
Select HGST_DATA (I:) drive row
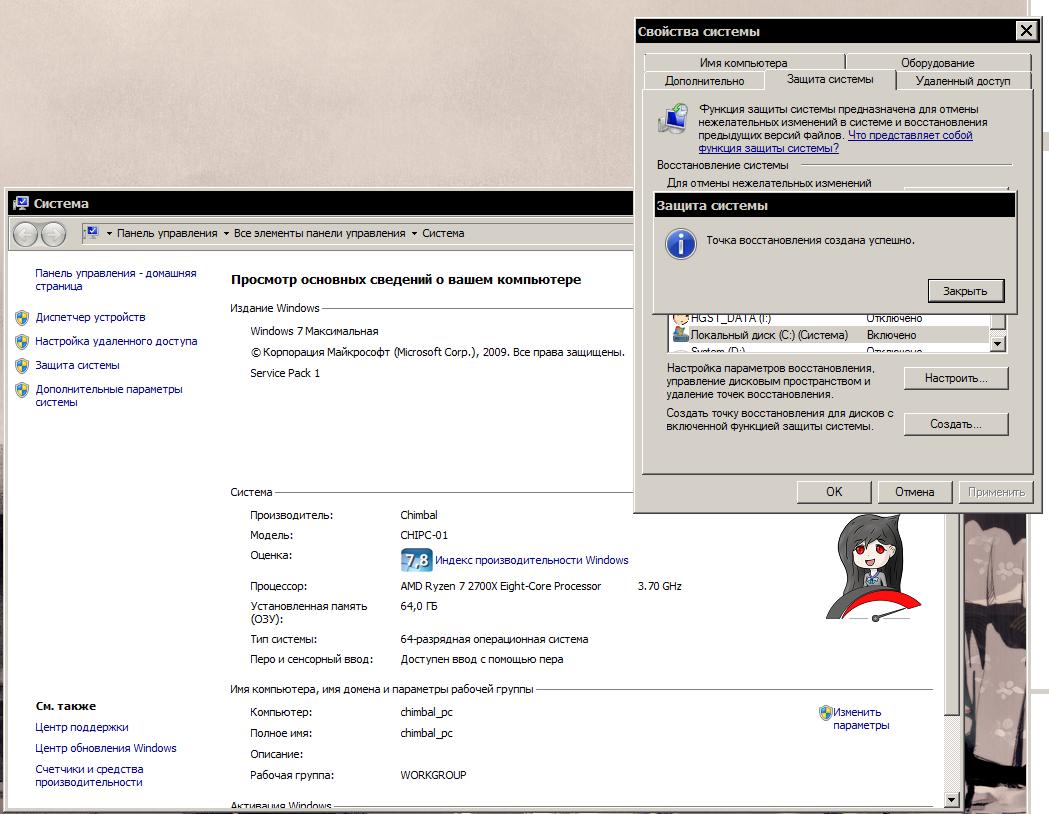pyautogui.click(x=830, y=318)
